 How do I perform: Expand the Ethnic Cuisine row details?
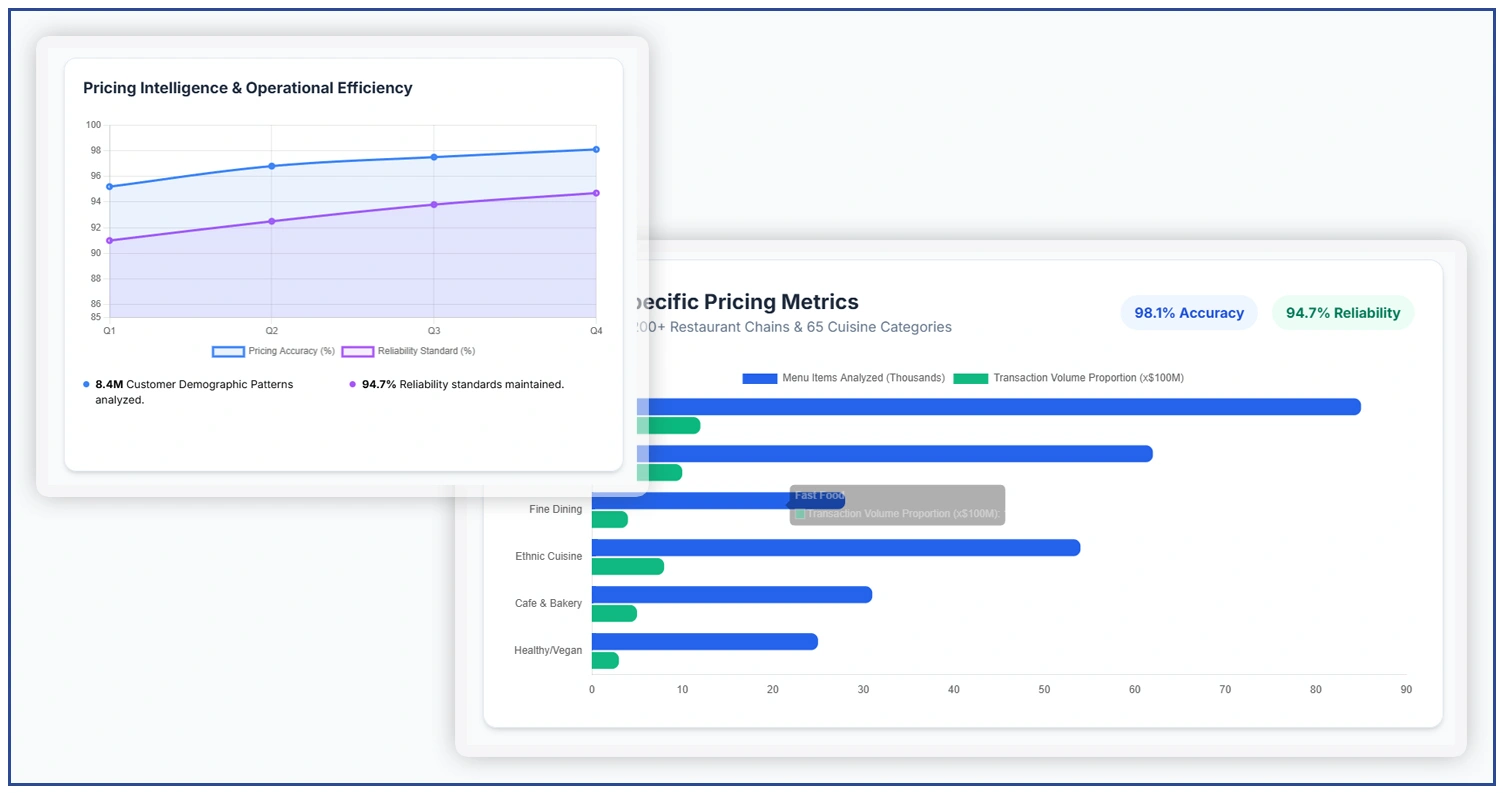[548, 556]
